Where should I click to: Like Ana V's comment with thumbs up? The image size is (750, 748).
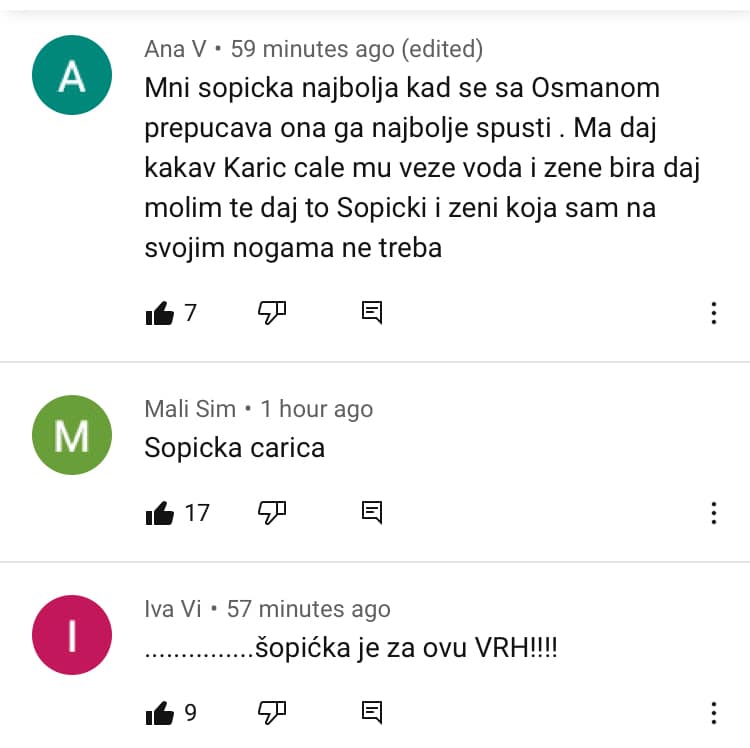tap(160, 313)
